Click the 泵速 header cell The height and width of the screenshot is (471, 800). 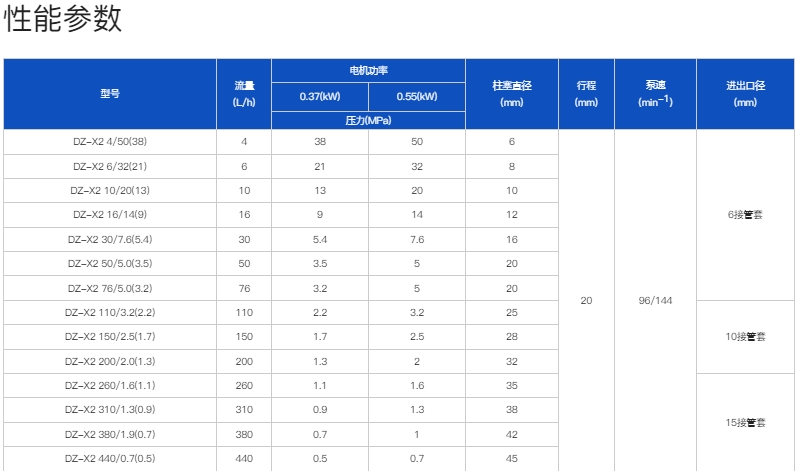tap(656, 94)
